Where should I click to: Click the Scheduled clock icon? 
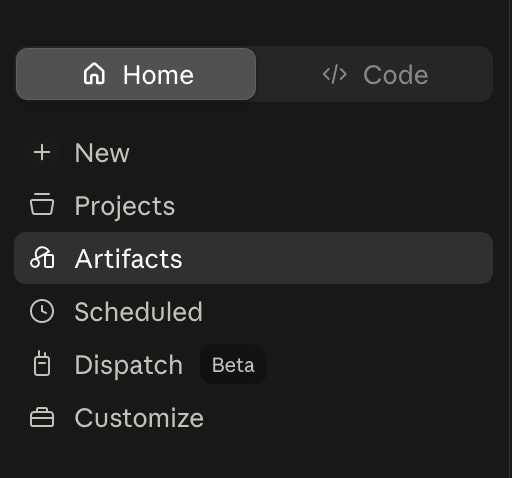click(x=42, y=311)
